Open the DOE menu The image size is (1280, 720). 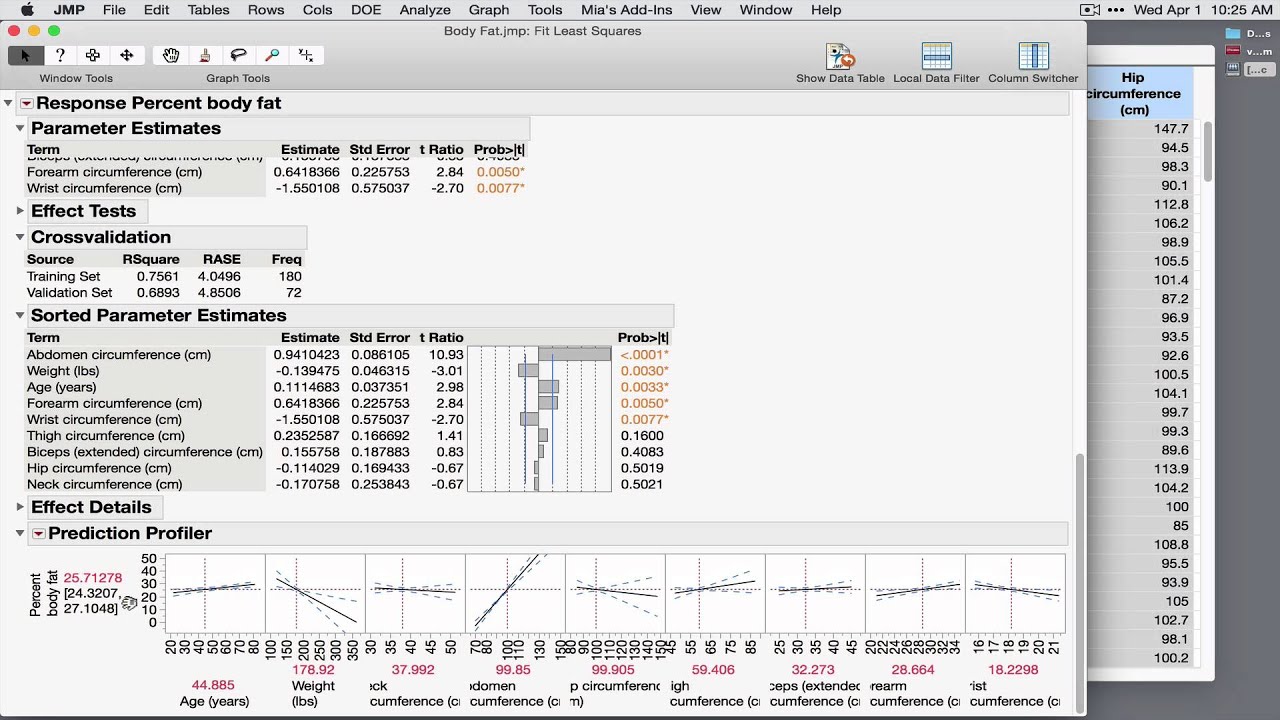coord(365,9)
